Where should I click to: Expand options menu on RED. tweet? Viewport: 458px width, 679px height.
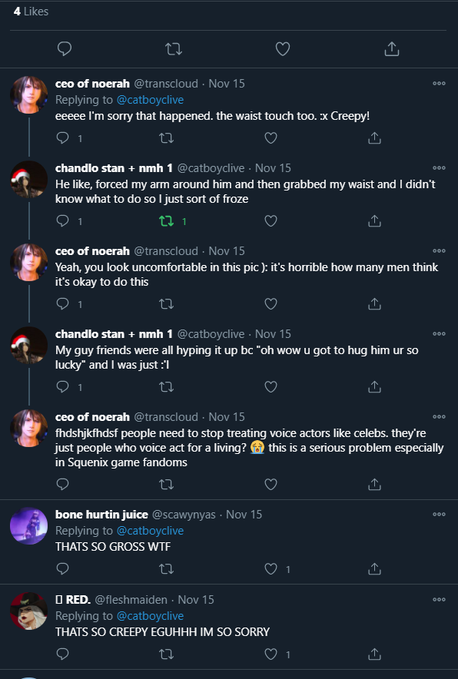[439, 600]
